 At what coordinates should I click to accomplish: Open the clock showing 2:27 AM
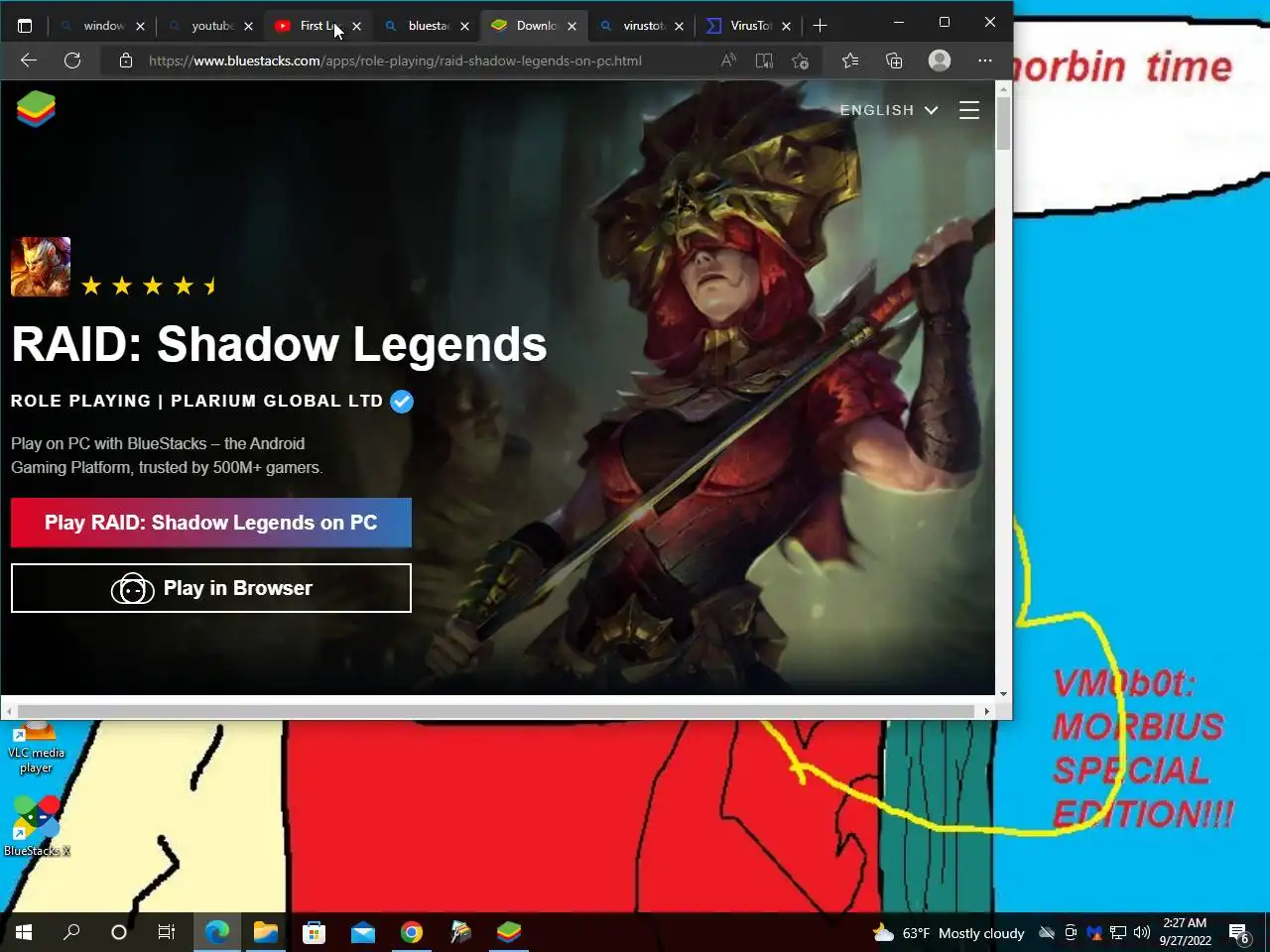1185,932
